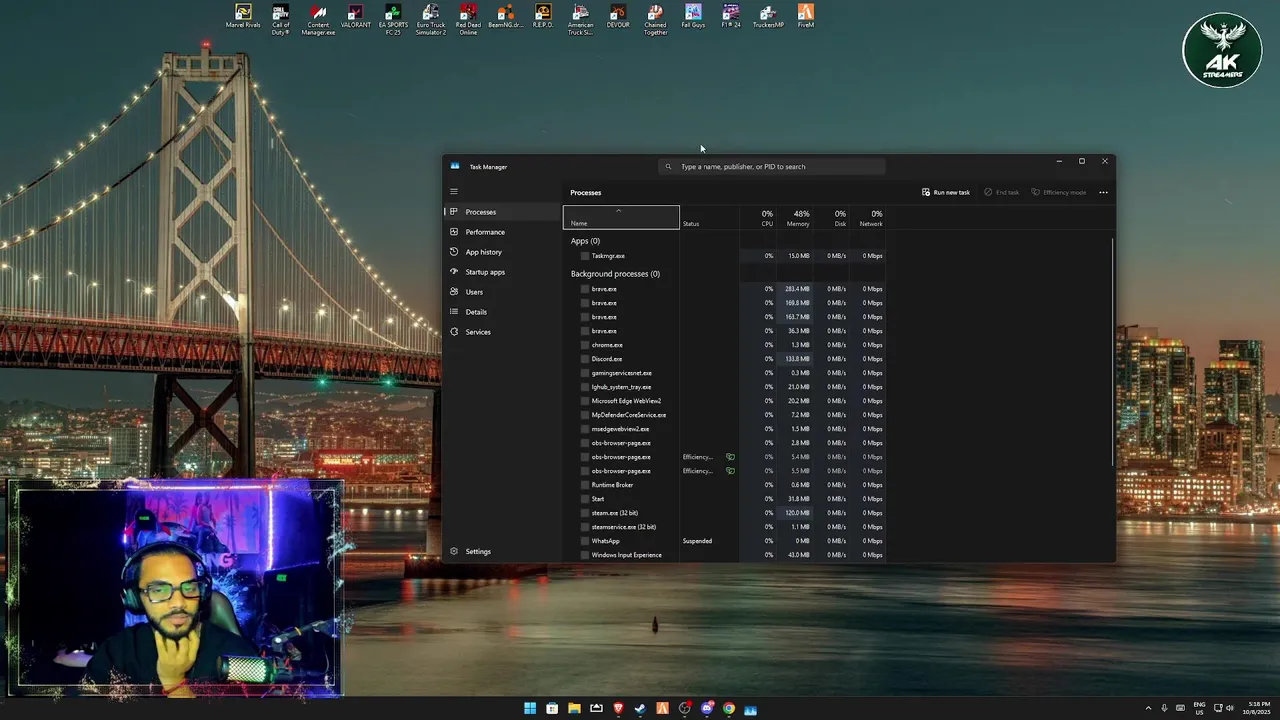Click the DEVOUR desktop icon
Screen dimensions: 1280x720
pyautogui.click(x=618, y=16)
